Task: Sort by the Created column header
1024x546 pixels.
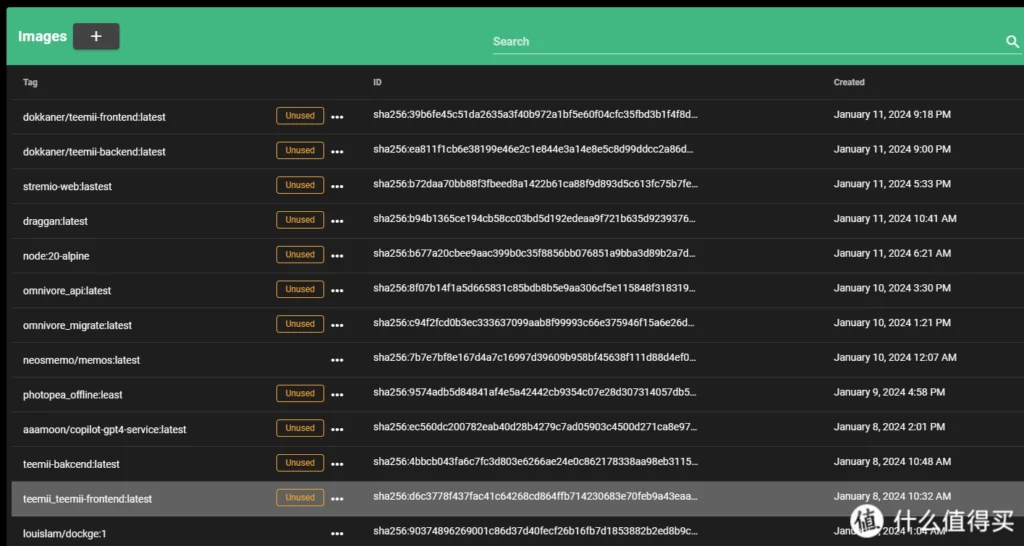Action: click(849, 83)
